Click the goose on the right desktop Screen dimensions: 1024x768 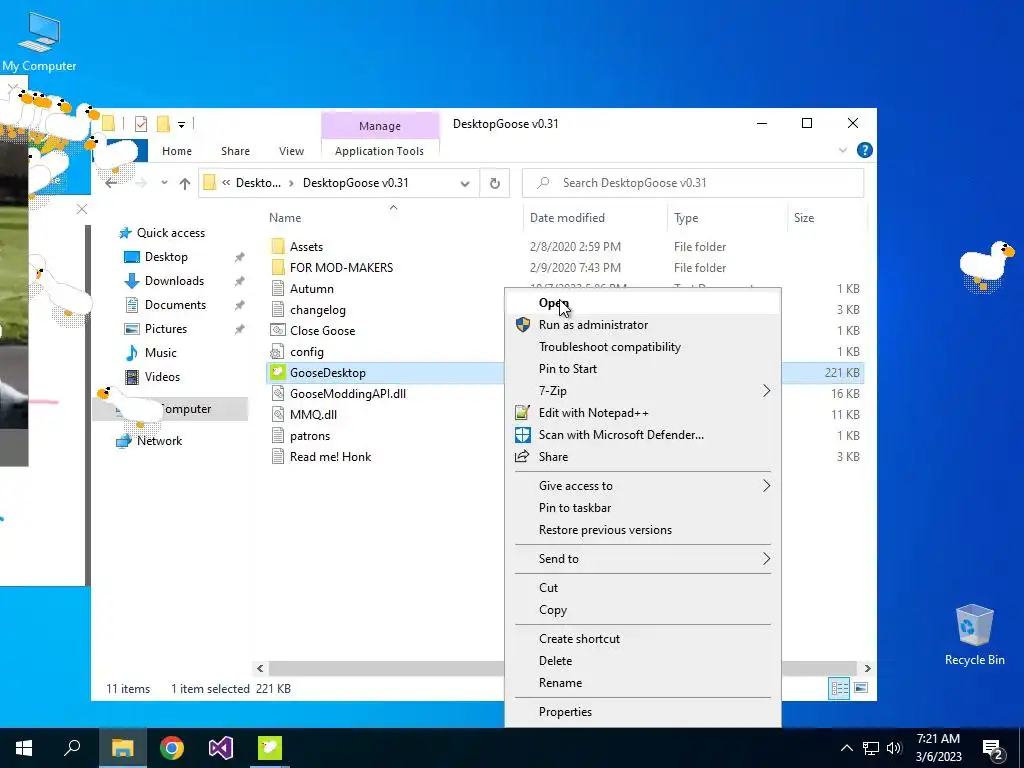986,266
